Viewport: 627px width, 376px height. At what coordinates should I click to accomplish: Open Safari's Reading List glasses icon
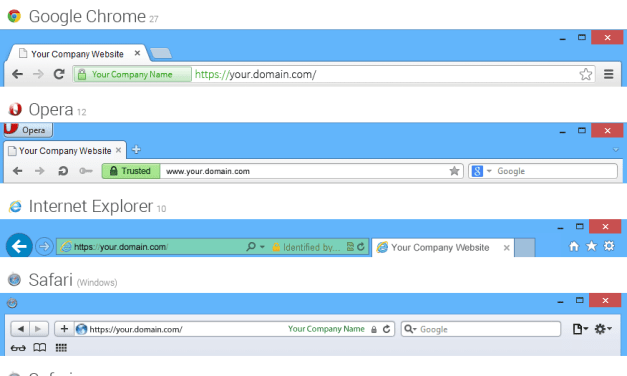18,348
